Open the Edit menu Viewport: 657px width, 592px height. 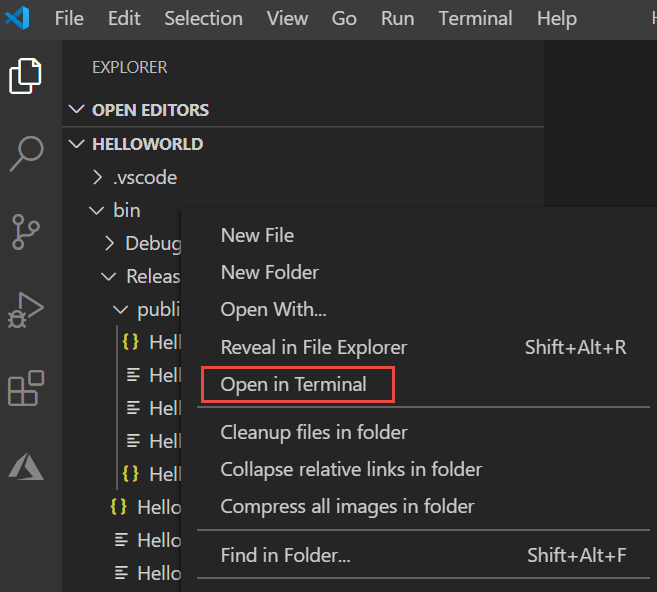[124, 18]
